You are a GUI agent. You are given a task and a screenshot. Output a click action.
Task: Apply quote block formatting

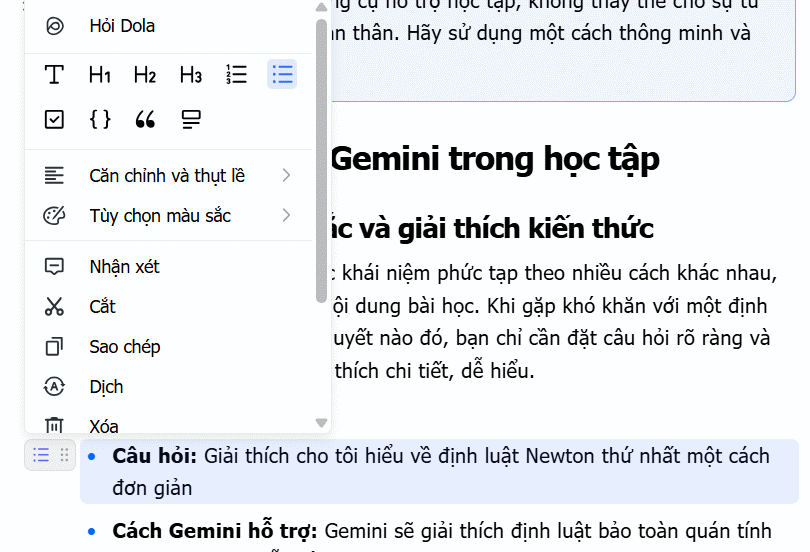point(145,119)
